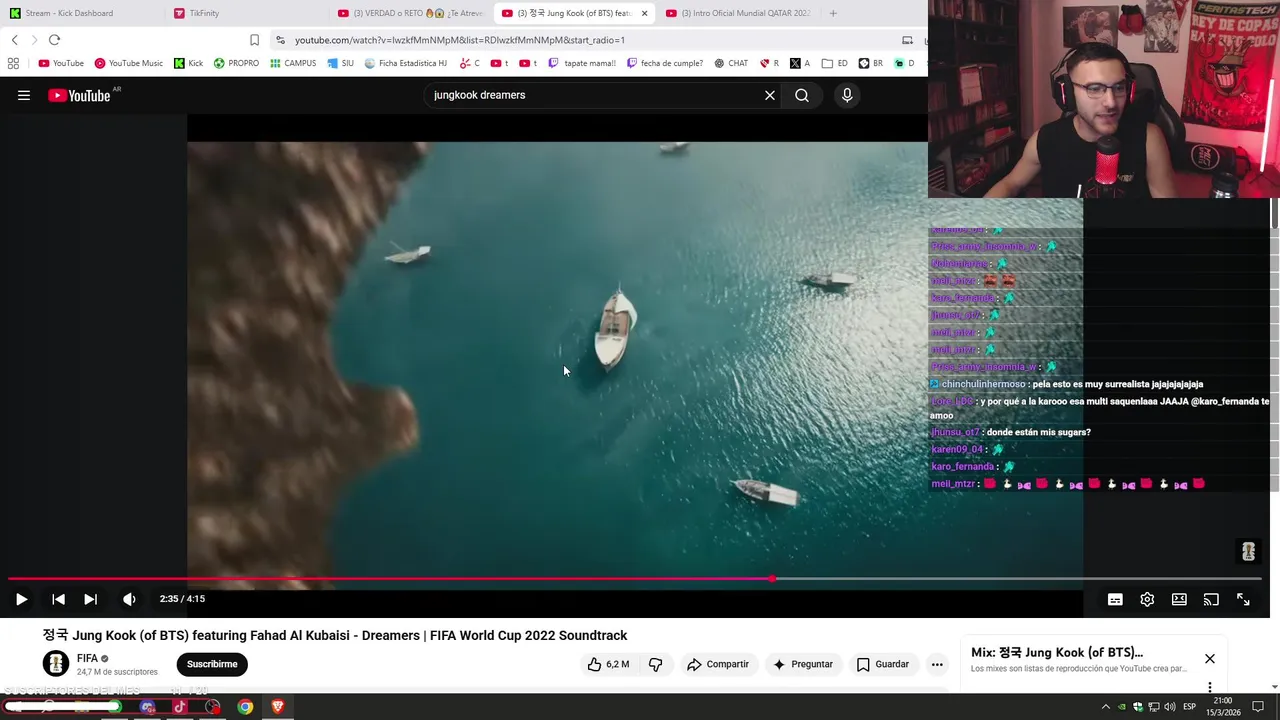The image size is (1280, 720).
Task: Open Google Chrome from the taskbar
Action: [245, 707]
